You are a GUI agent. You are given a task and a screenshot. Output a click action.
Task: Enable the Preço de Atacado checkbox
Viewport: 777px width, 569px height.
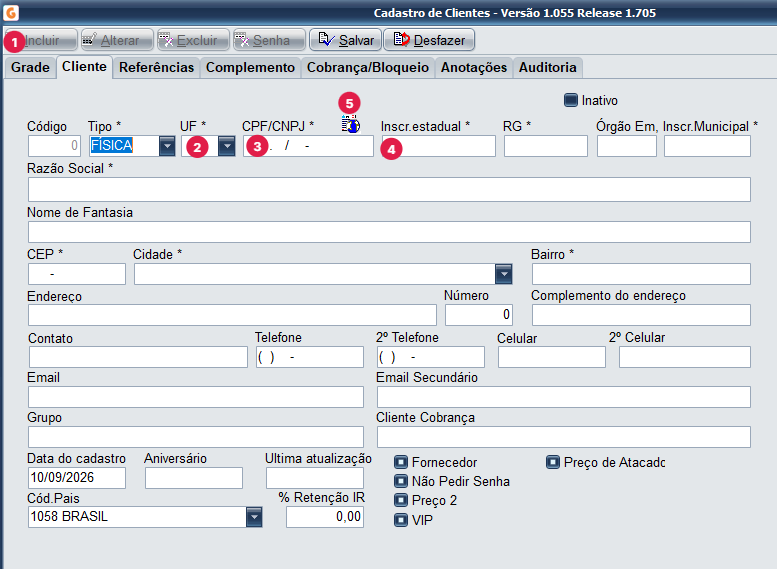[553, 462]
